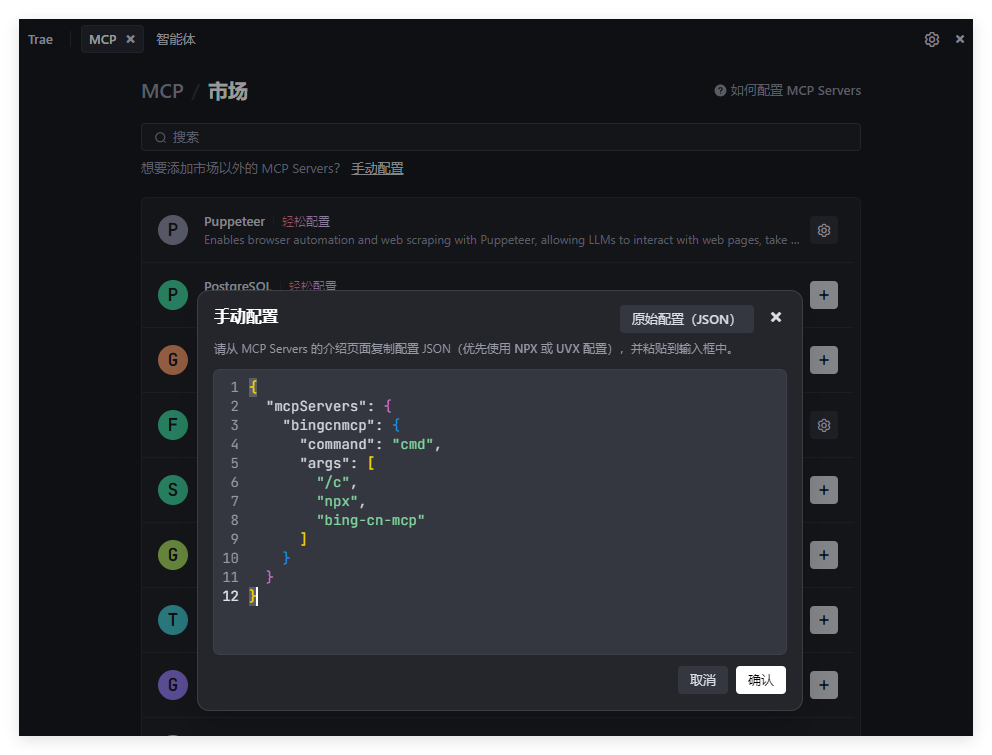Click plus button in PostgreSQL row
Screen dimensions: 992x755
(x=823, y=295)
